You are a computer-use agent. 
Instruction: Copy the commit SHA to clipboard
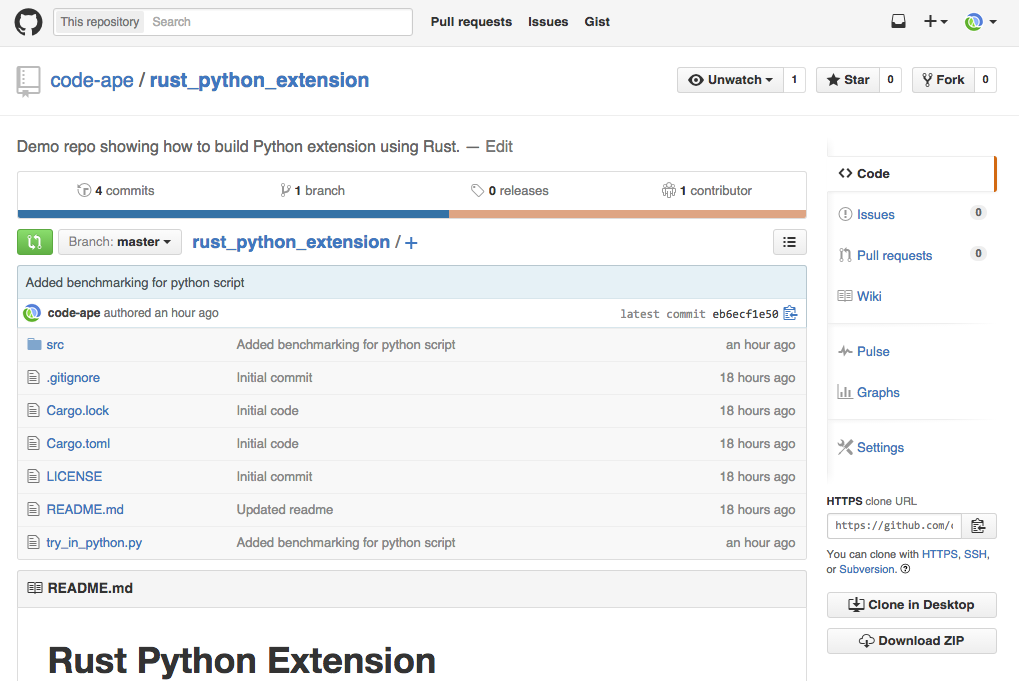pyautogui.click(x=791, y=313)
